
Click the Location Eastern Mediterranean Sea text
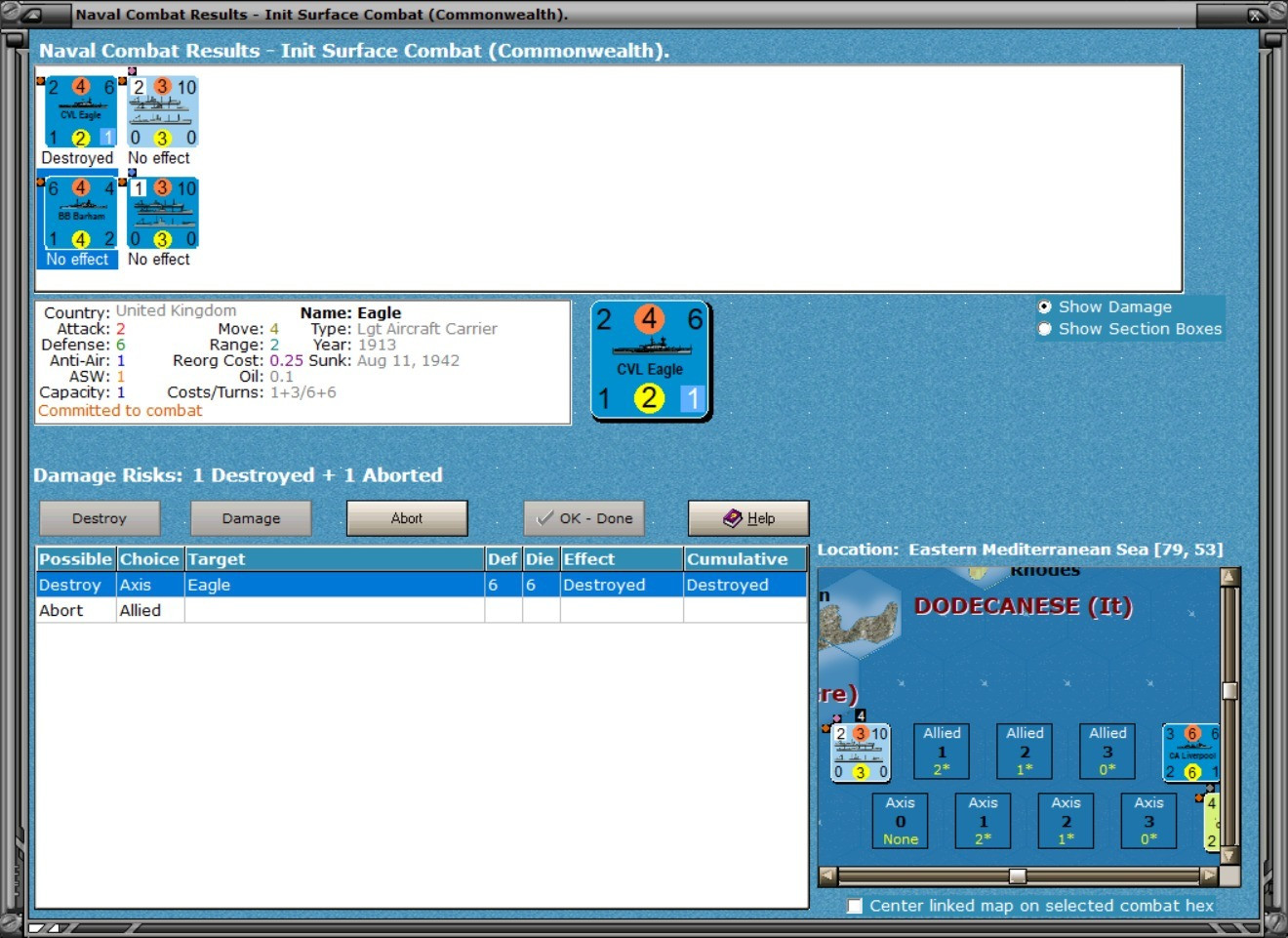coord(1020,550)
